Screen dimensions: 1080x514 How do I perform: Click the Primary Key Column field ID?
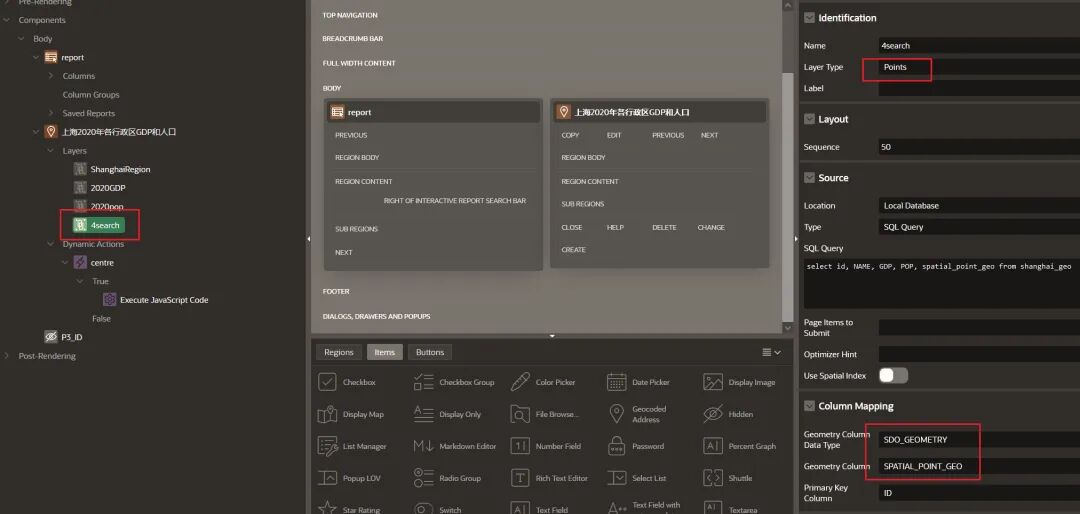pyautogui.click(x=979, y=493)
